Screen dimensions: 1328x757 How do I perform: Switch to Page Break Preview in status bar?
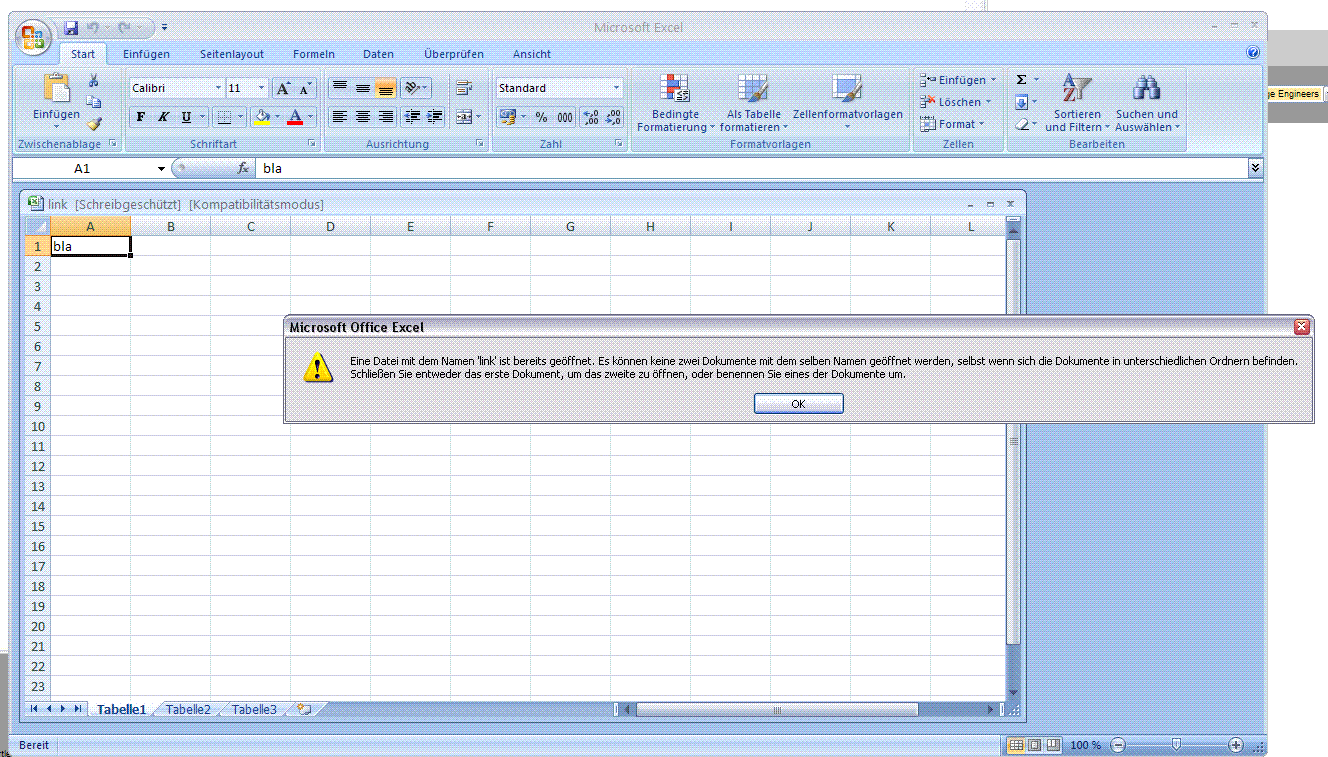pos(1052,745)
